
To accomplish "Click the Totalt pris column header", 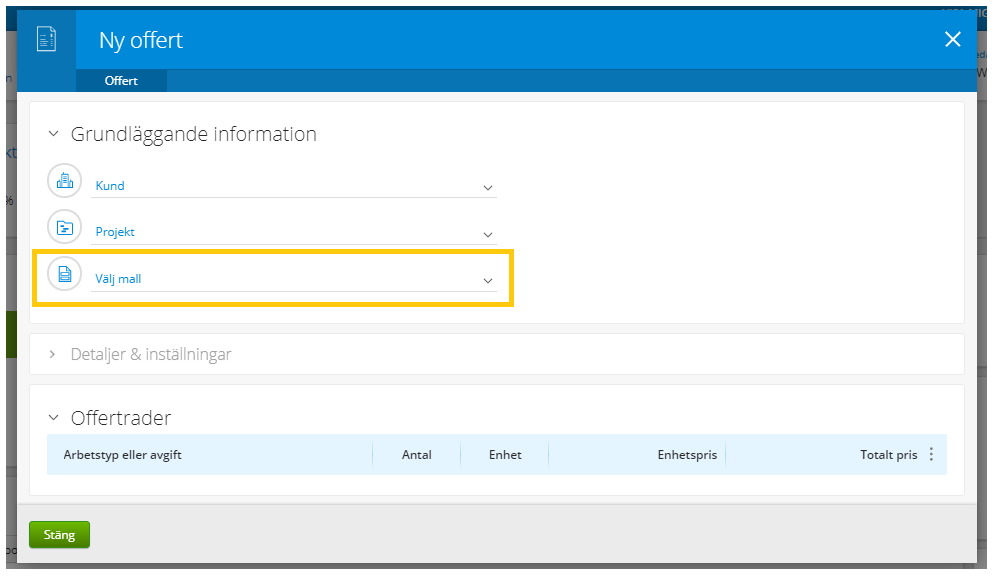I will (x=888, y=455).
